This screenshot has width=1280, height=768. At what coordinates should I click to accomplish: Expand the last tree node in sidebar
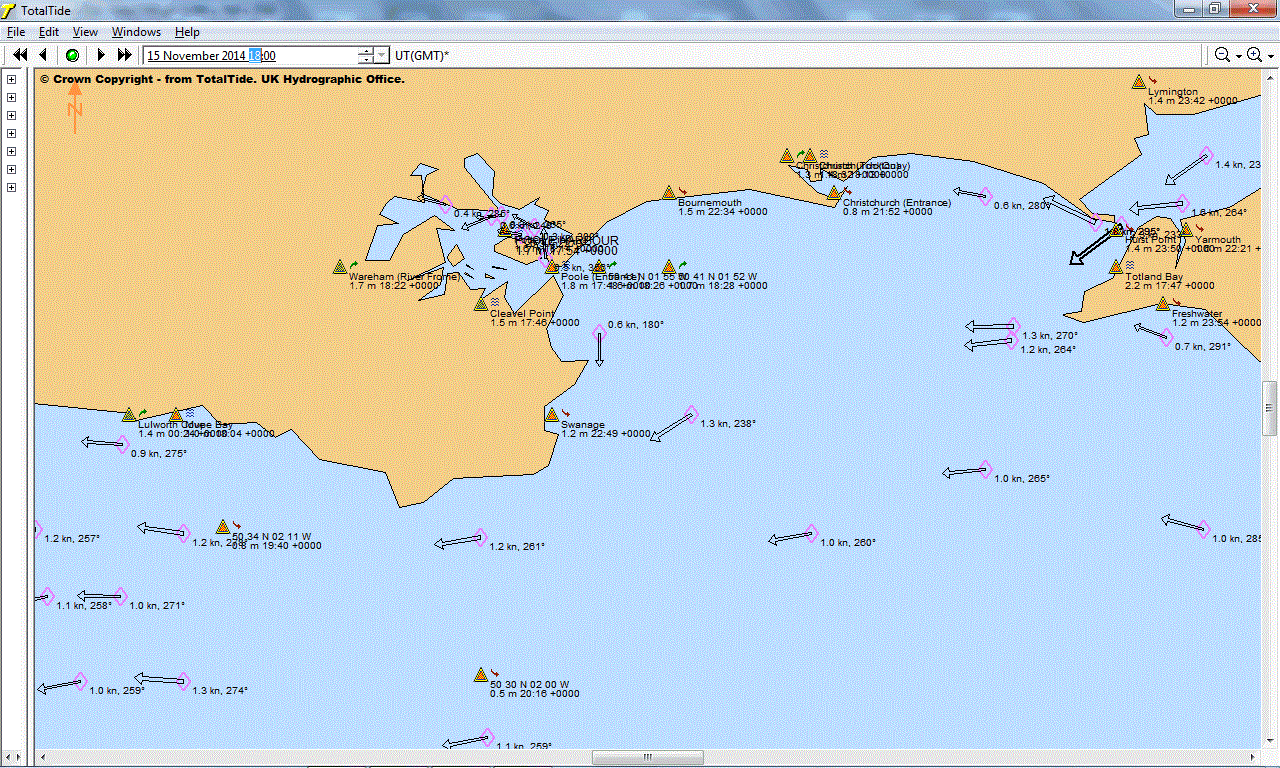coord(12,187)
